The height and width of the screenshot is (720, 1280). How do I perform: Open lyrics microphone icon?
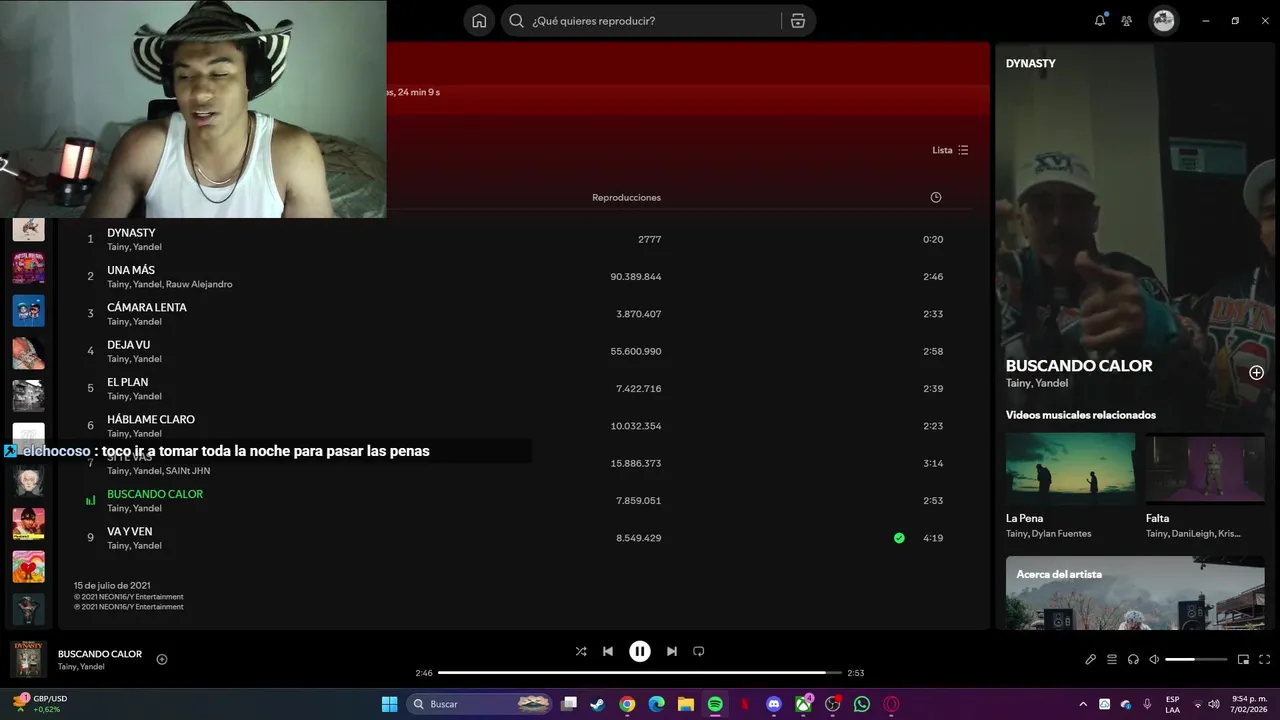(1091, 659)
